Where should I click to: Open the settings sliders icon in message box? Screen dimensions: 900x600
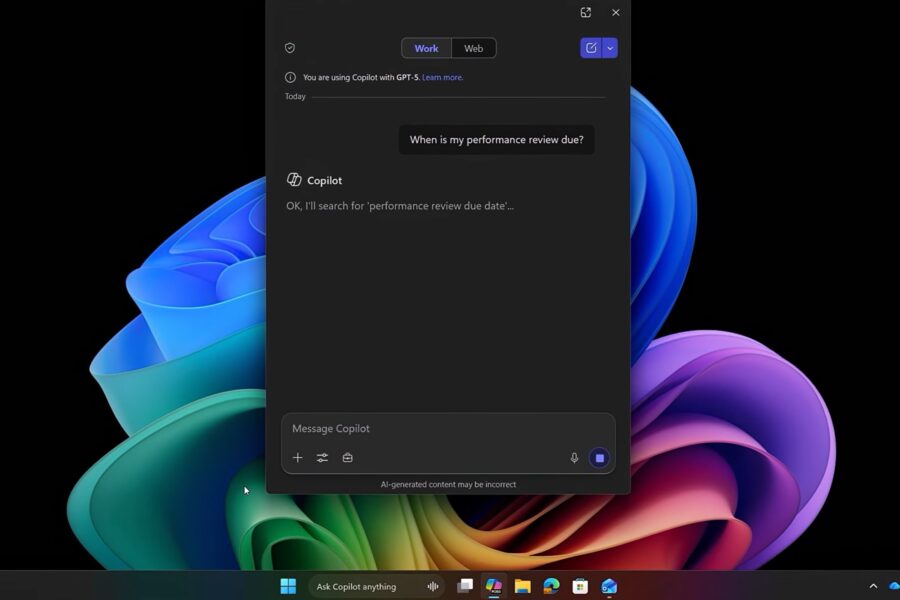click(322, 458)
